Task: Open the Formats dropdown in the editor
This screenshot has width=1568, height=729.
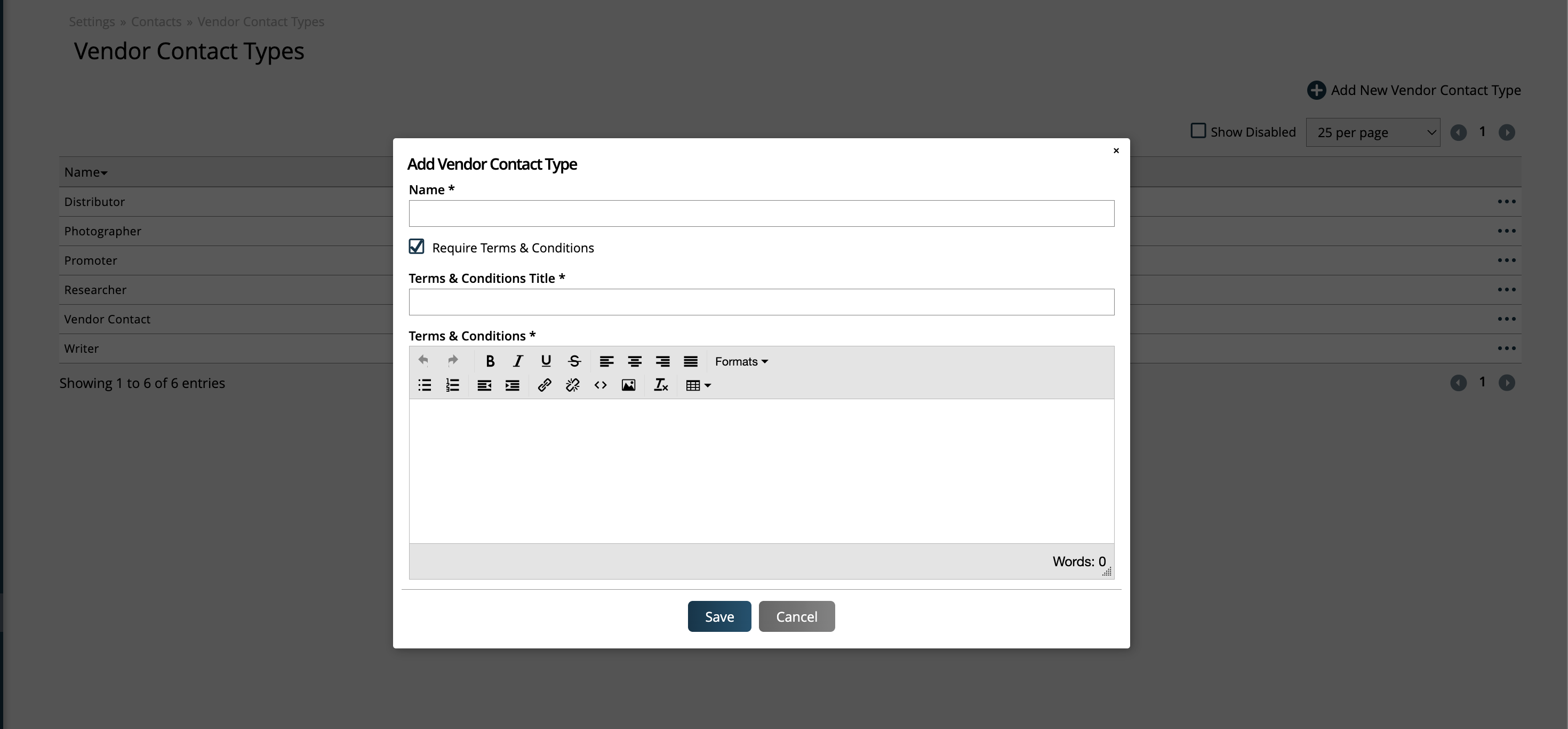Action: pyautogui.click(x=741, y=361)
